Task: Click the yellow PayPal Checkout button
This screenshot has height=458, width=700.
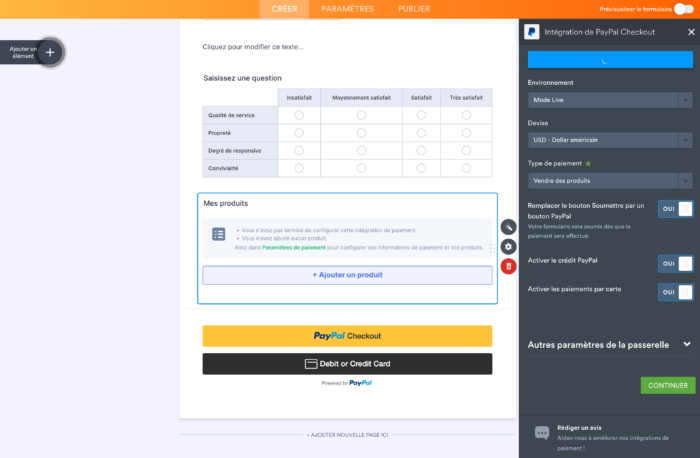Action: [x=347, y=336]
